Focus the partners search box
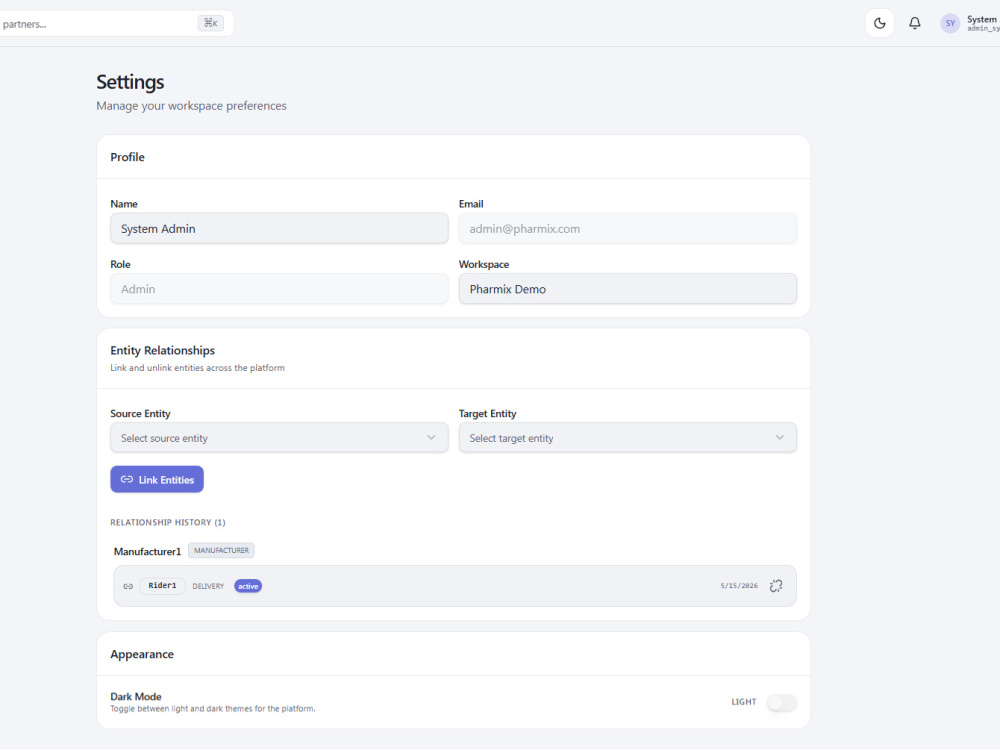The height and width of the screenshot is (750, 1000). click(115, 24)
